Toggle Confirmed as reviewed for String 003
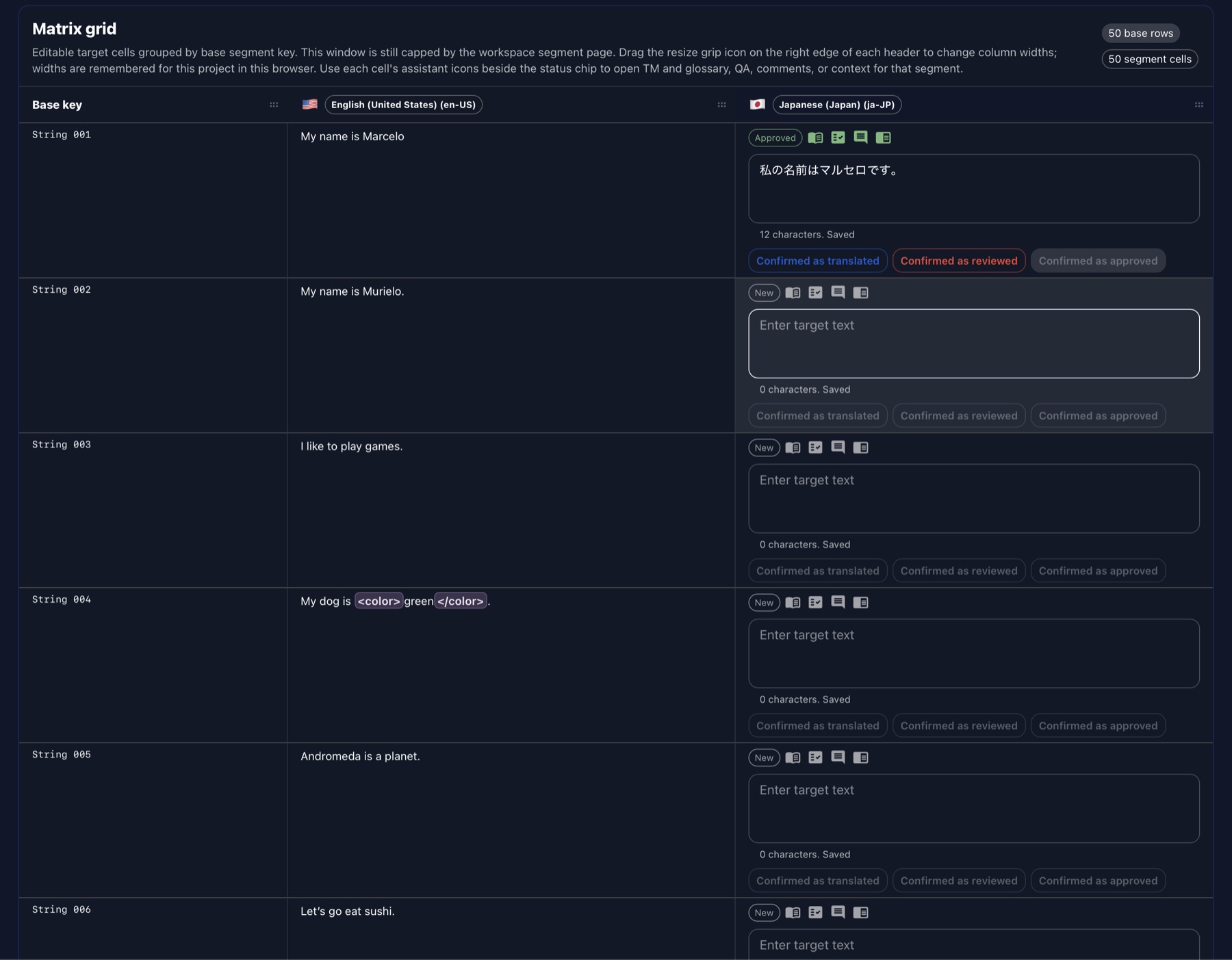 959,571
